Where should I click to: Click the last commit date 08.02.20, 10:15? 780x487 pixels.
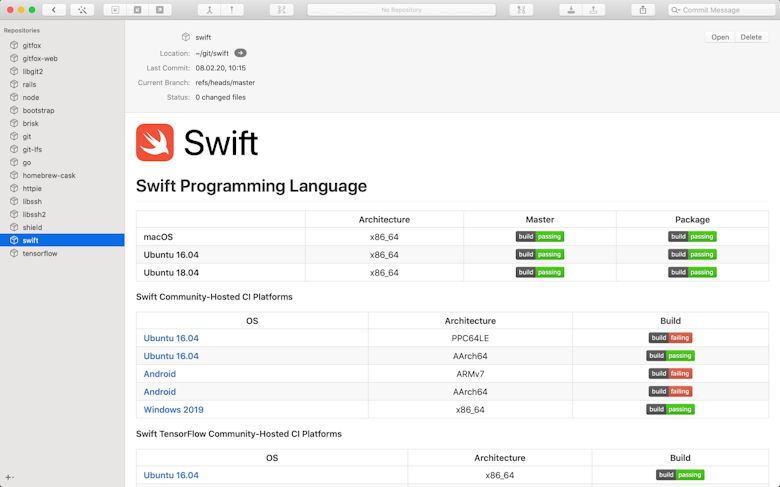click(220, 68)
